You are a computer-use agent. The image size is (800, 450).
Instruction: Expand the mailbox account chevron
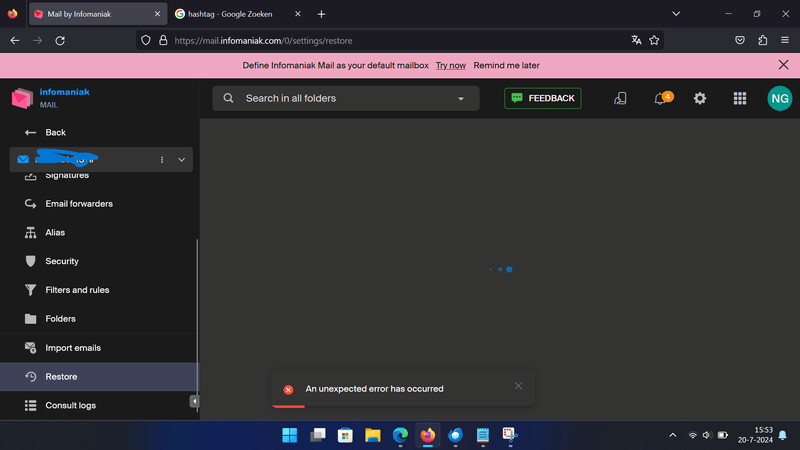pos(181,160)
